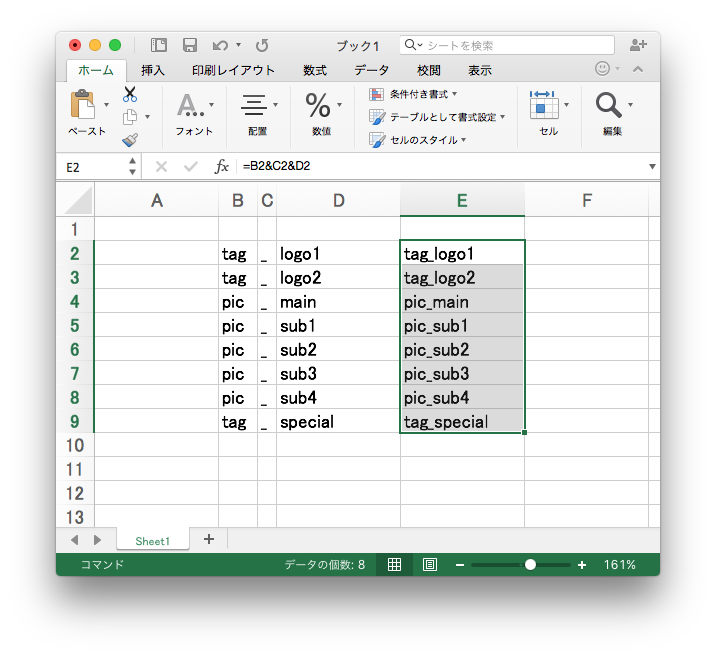The height and width of the screenshot is (656, 716).
Task: Go to the previous sheet arrow
Action: pos(75,540)
